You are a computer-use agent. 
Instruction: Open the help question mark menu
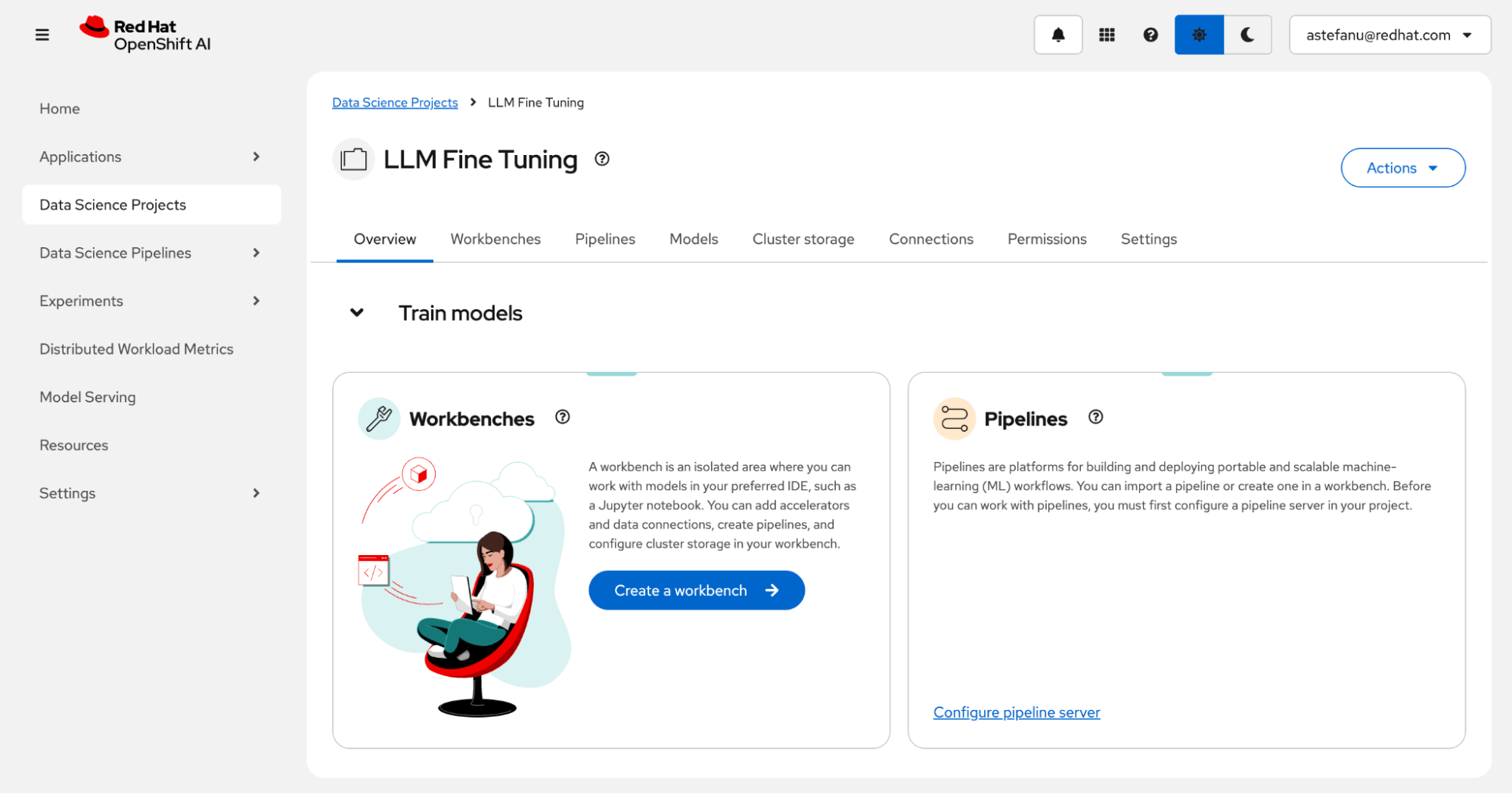point(1150,35)
